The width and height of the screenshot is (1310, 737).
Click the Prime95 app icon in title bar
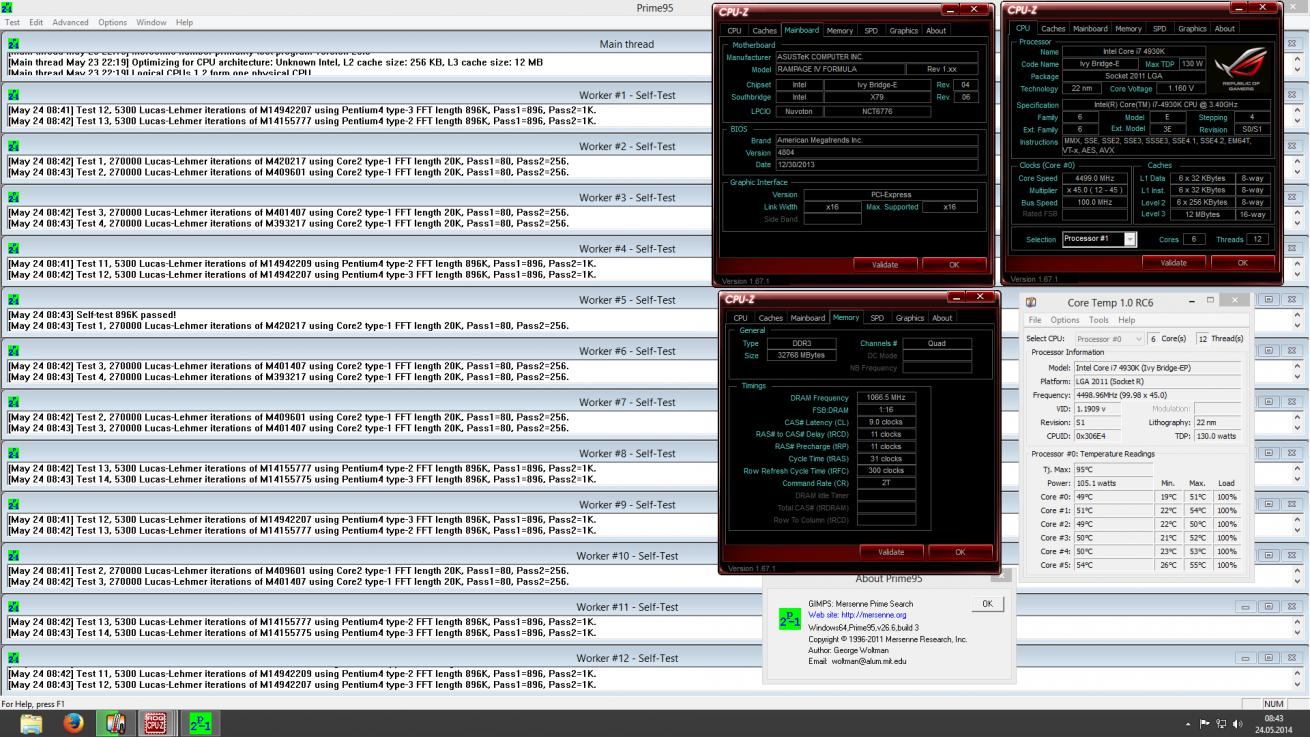8,8
